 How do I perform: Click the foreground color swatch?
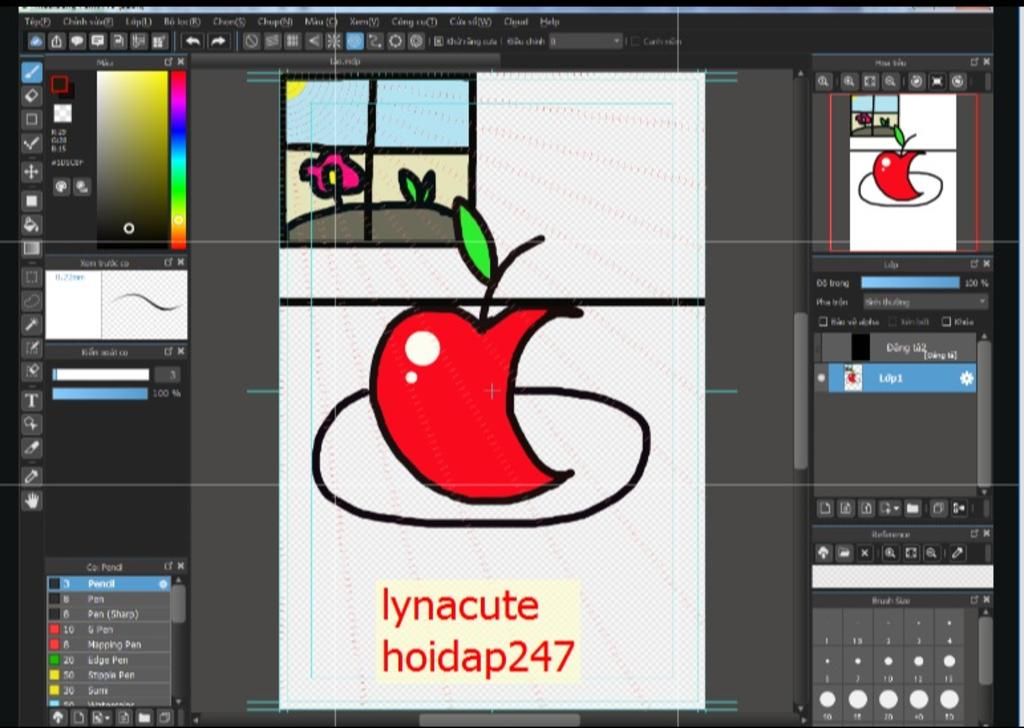pyautogui.click(x=59, y=84)
